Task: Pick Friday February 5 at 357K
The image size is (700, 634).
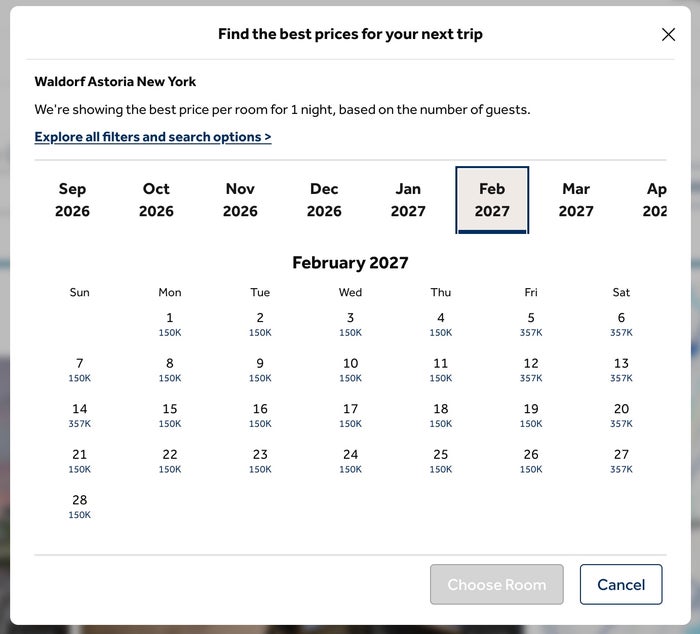Action: click(x=531, y=324)
